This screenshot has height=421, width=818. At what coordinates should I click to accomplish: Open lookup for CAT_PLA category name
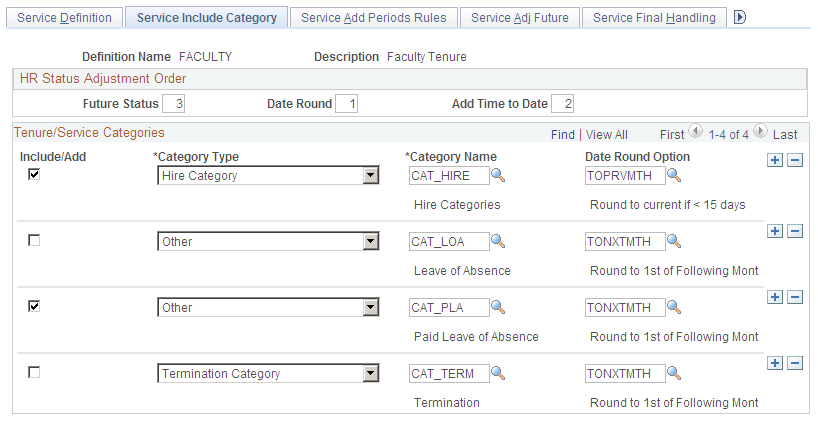(498, 307)
